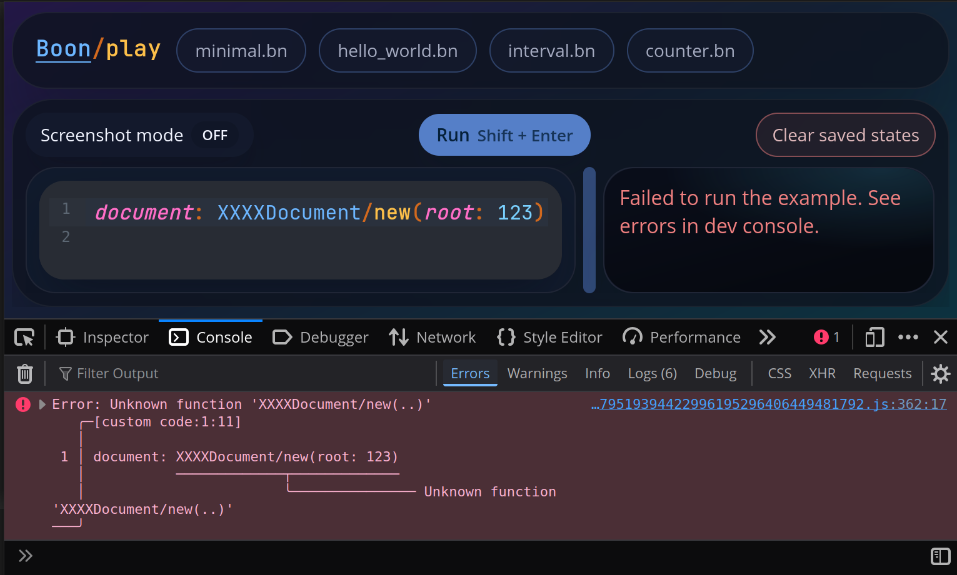
Task: Open console settings gear icon
Action: coord(940,373)
